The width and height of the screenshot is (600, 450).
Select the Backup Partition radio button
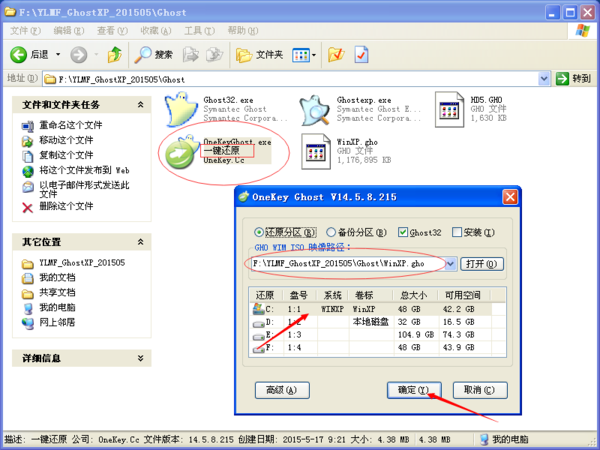[x=331, y=232]
